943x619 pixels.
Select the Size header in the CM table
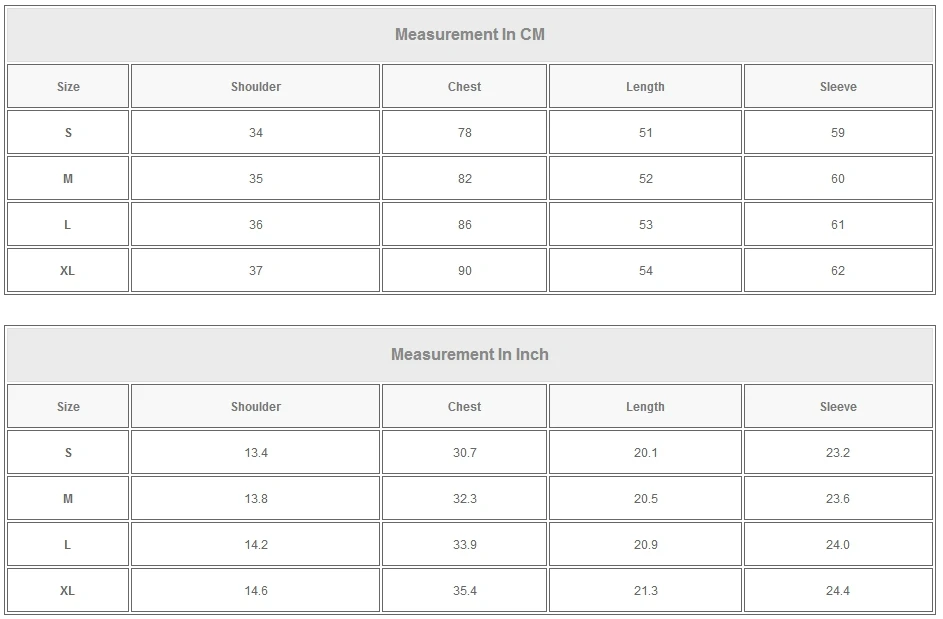pos(68,87)
